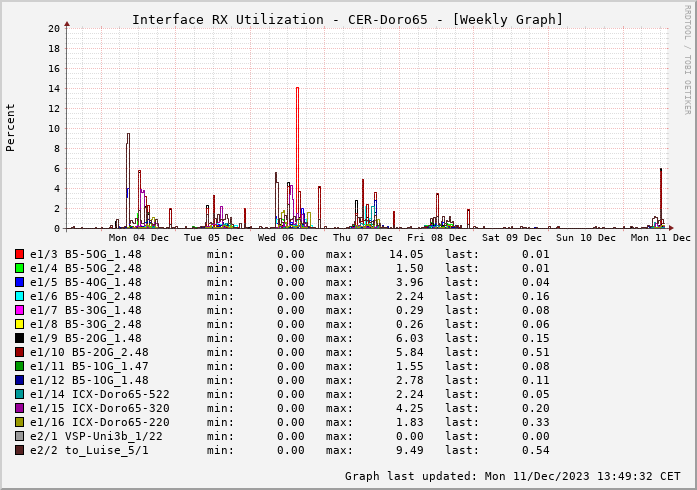Click the Percent y-axis label
This screenshot has height=490, width=697.
(x=11, y=127)
